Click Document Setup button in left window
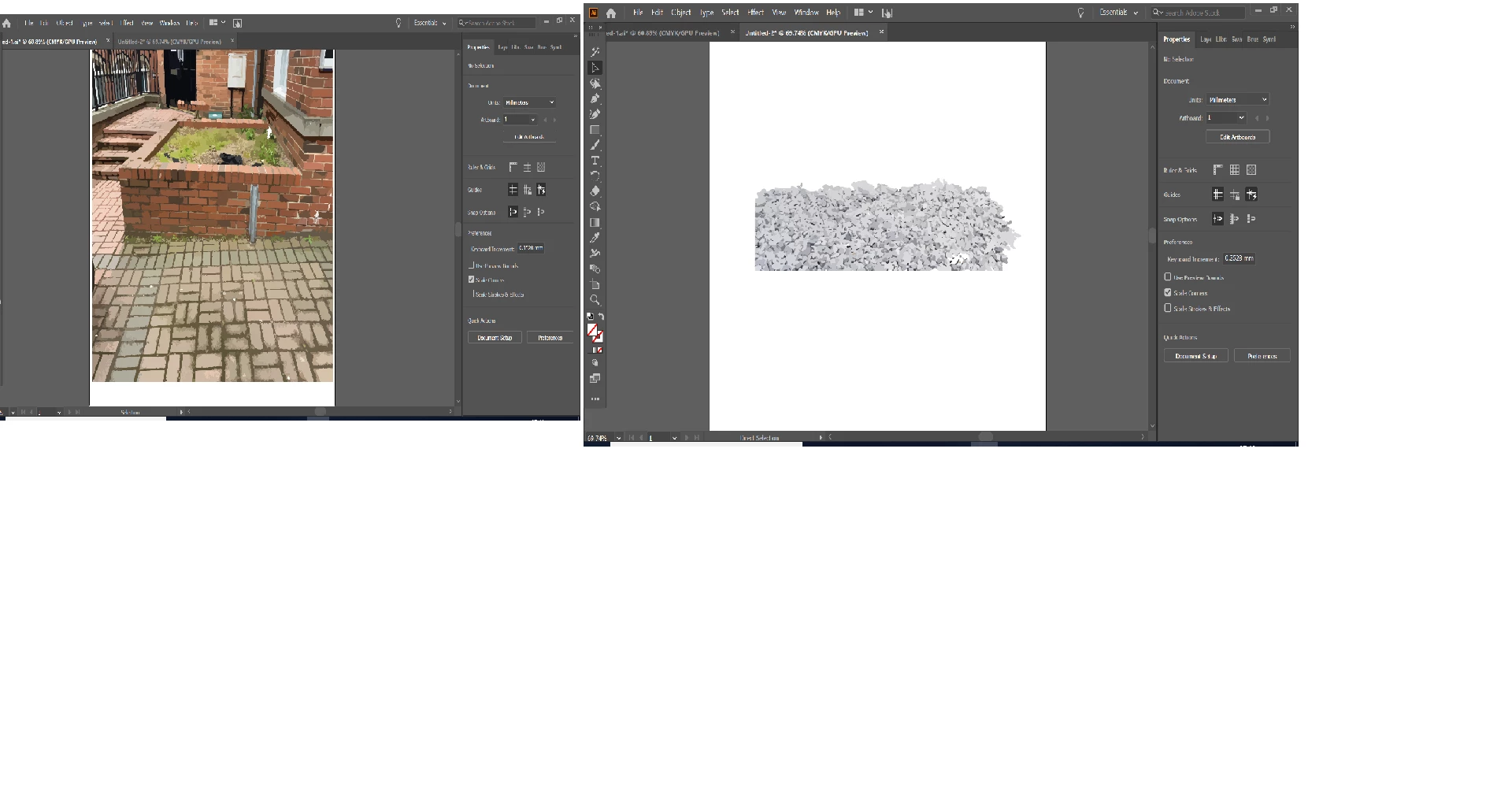1512x812 pixels. click(x=495, y=338)
